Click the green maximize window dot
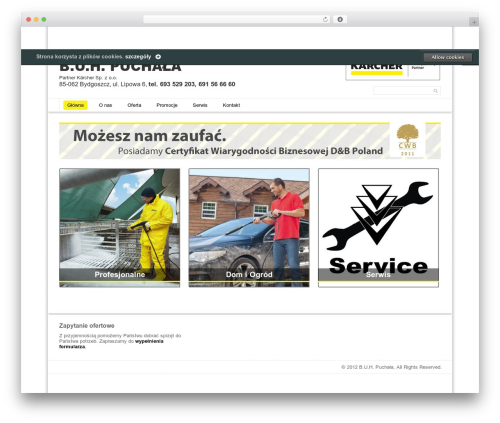Viewport: 500px width, 423px height. click(44, 20)
